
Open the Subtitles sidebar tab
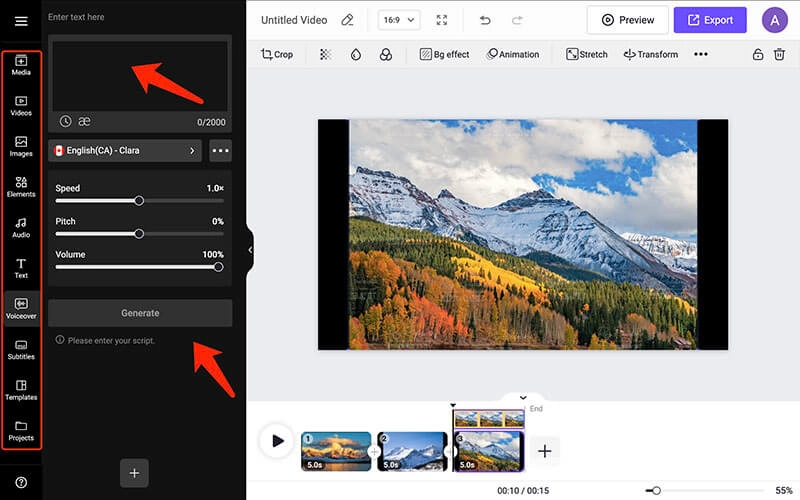click(x=21, y=349)
